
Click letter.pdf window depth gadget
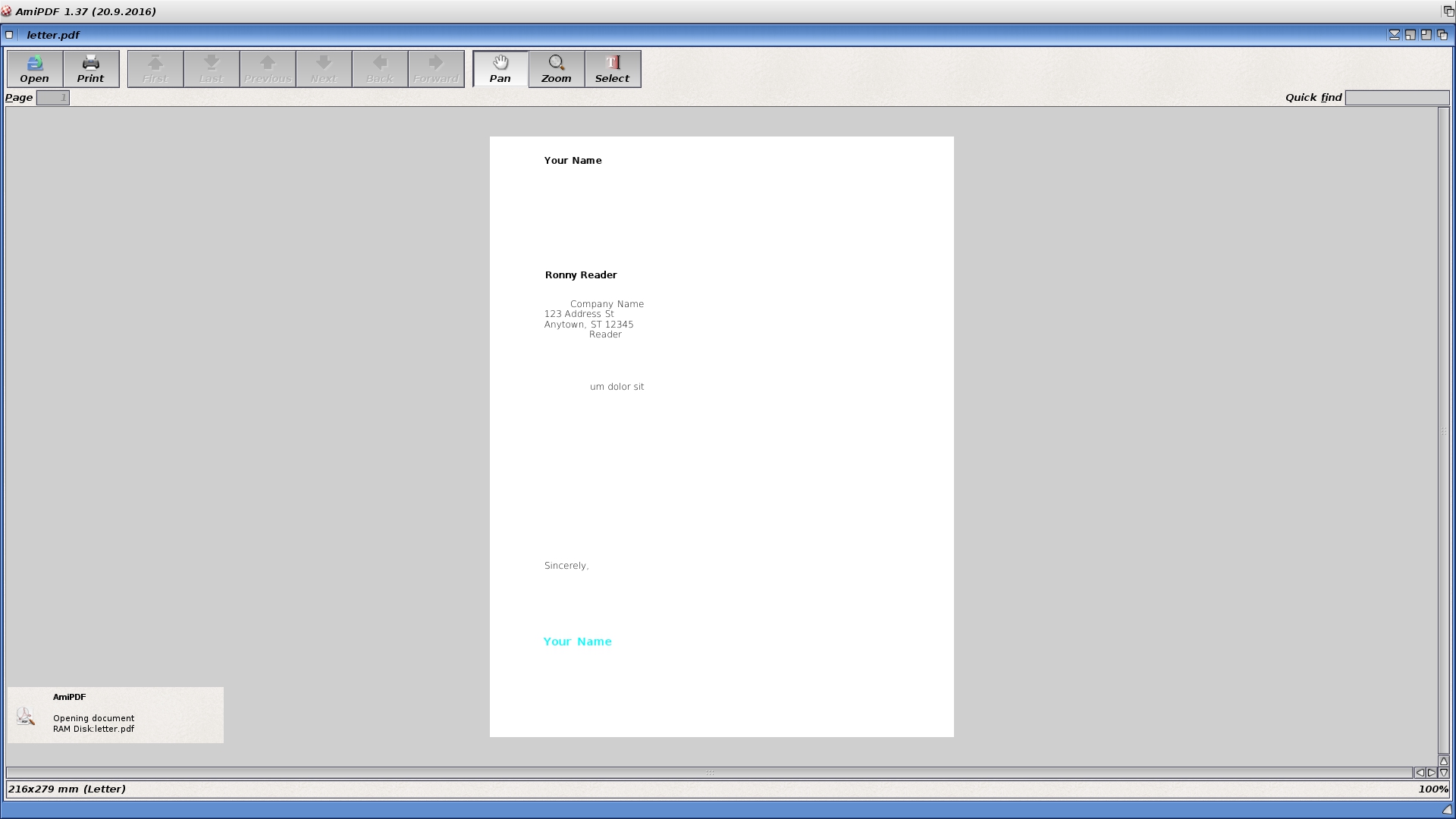click(1442, 35)
